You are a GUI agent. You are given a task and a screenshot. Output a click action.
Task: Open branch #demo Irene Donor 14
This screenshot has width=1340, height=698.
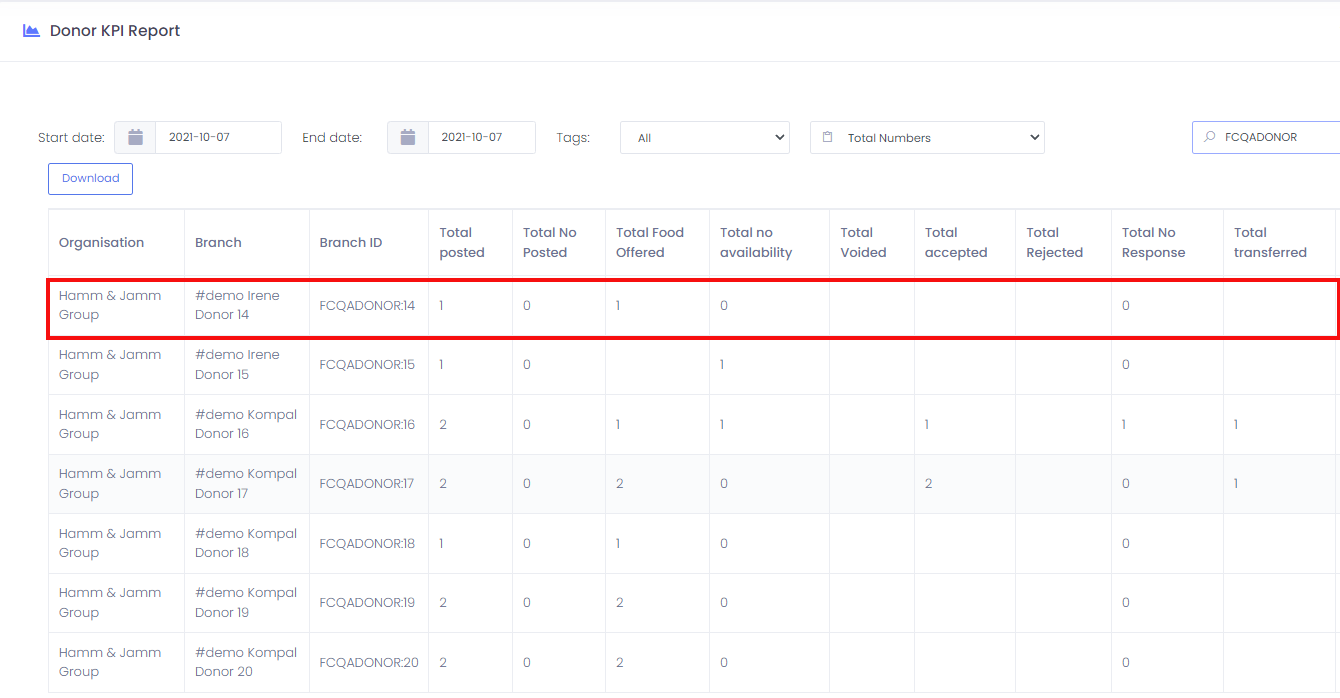[x=237, y=305]
